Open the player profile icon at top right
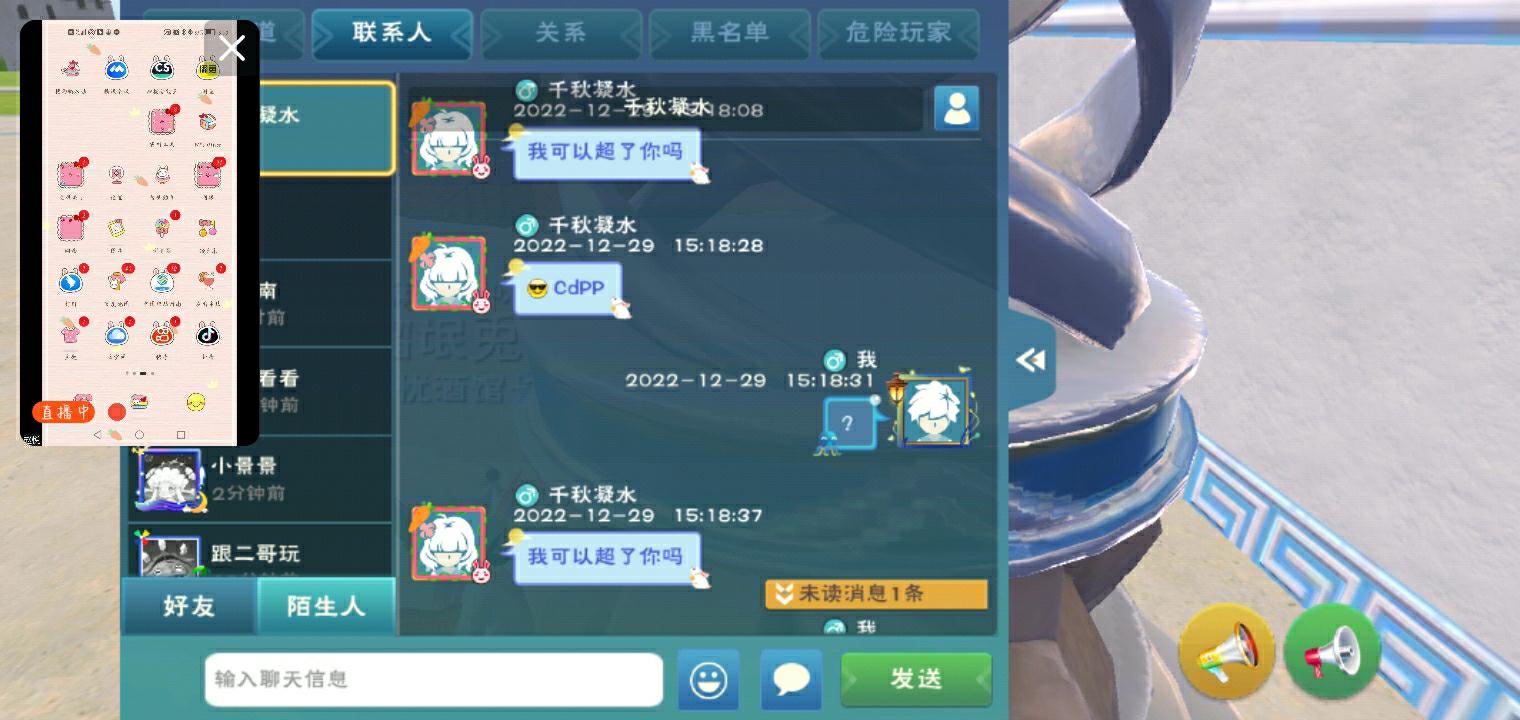Screen dimensions: 1520x720 (x=957, y=108)
